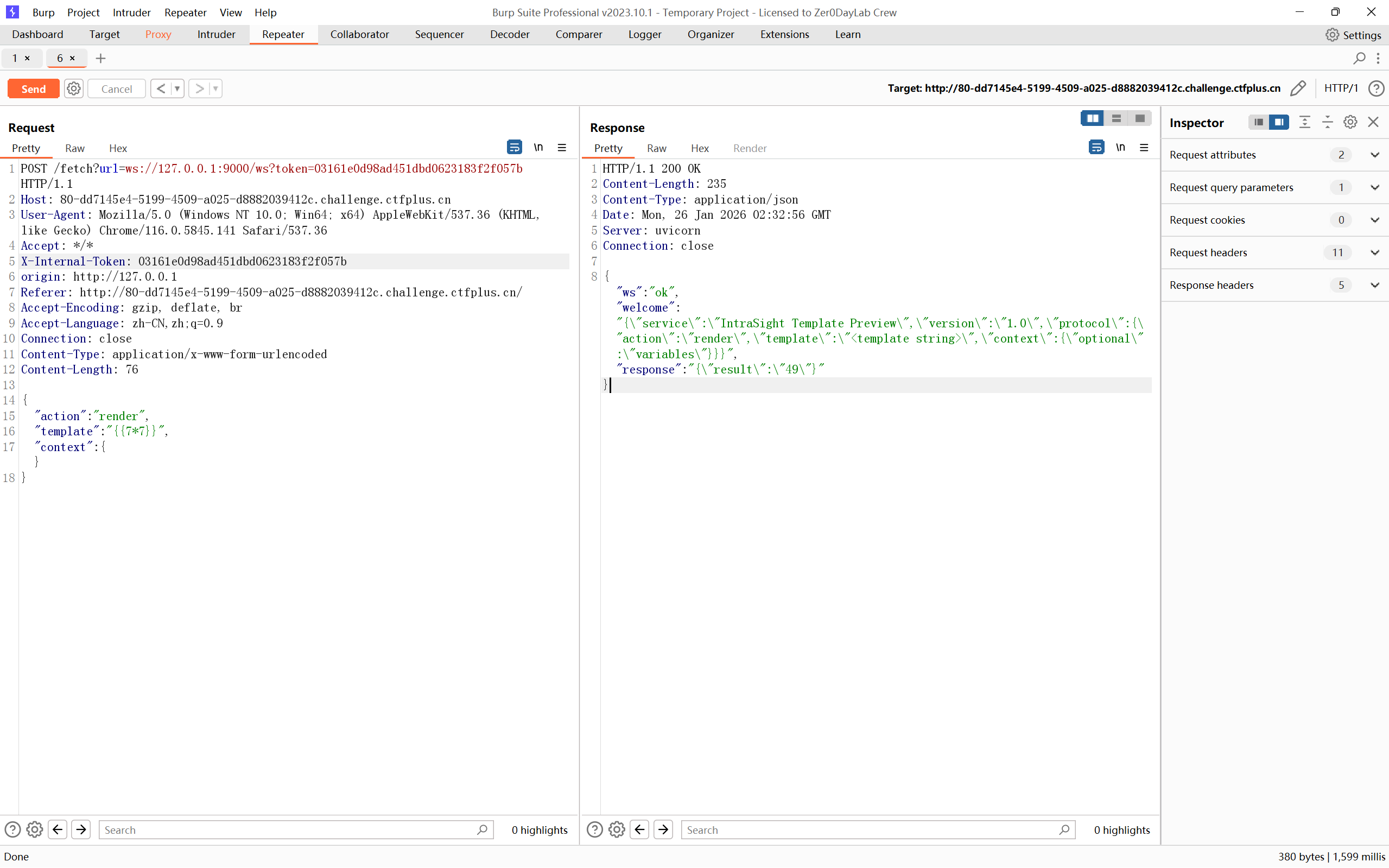The image size is (1389, 868).
Task: Focus the response search field
Action: pyautogui.click(x=878, y=829)
